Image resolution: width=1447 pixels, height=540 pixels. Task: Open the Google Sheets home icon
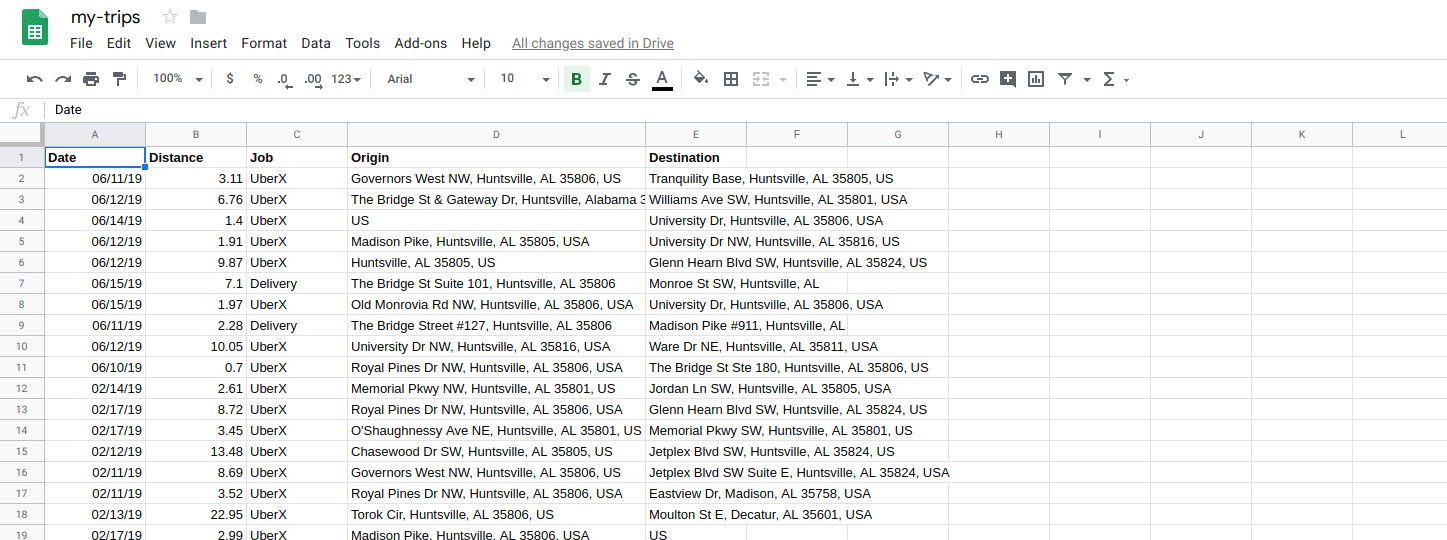click(35, 28)
